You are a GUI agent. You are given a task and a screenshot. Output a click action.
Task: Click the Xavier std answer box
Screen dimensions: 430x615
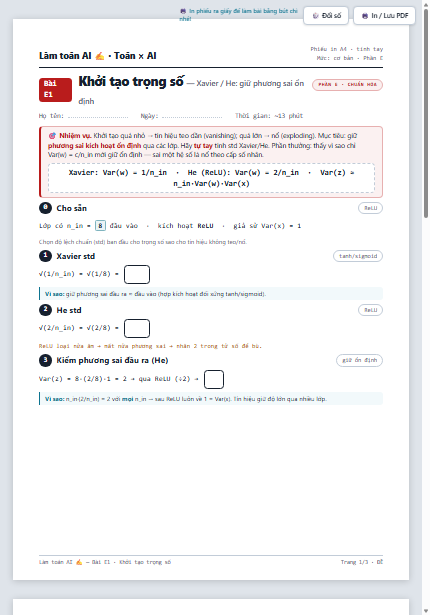(137, 274)
